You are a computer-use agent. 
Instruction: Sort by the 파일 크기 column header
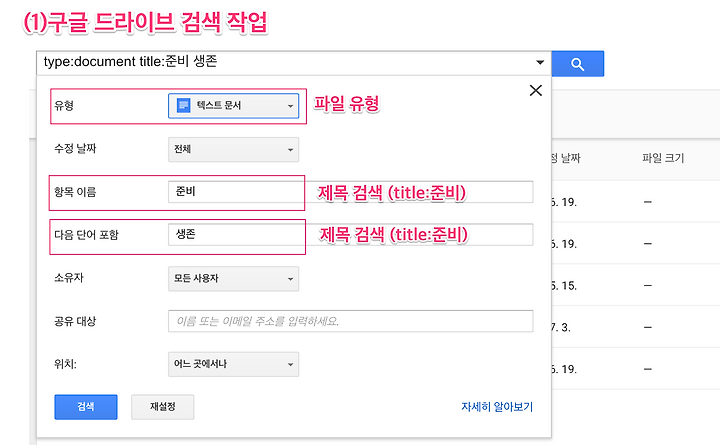(x=664, y=158)
